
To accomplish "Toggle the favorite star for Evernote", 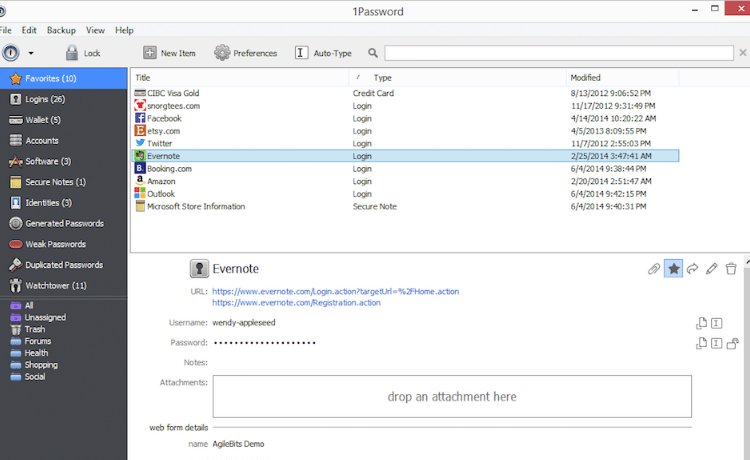I will 673,269.
